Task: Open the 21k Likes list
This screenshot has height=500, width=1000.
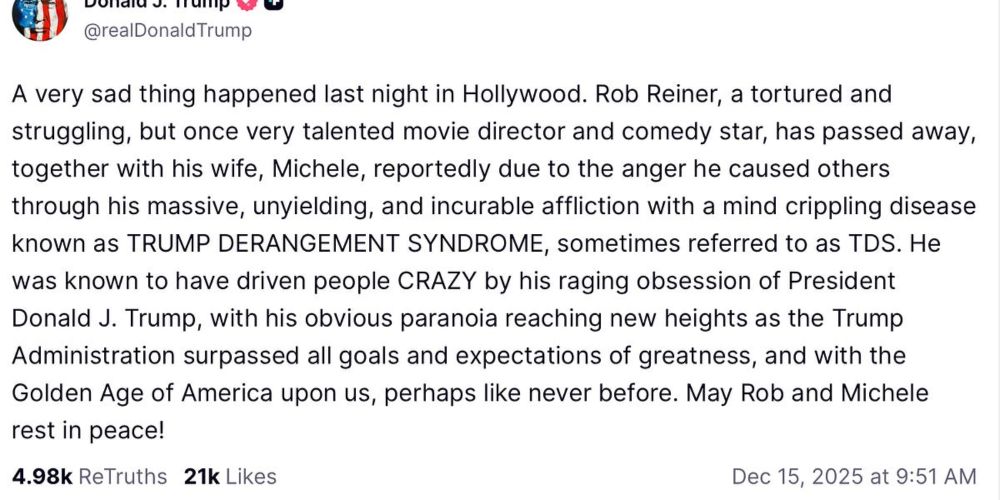Action: tap(230, 476)
